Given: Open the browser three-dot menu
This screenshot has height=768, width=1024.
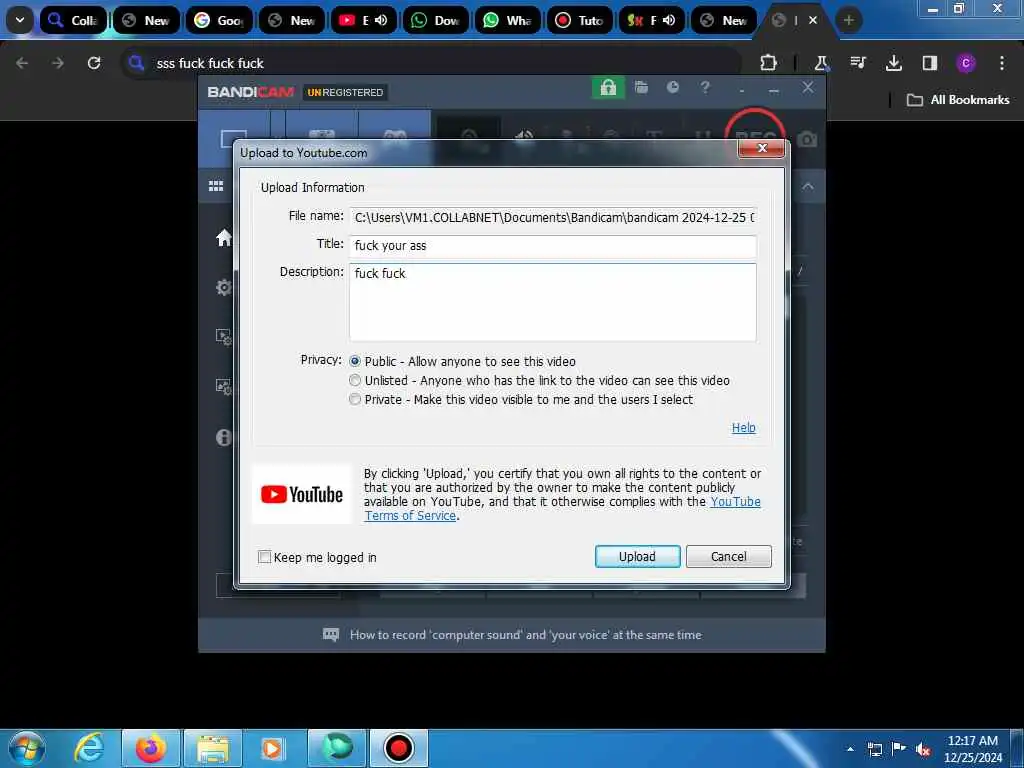Looking at the screenshot, I should coord(1002,63).
